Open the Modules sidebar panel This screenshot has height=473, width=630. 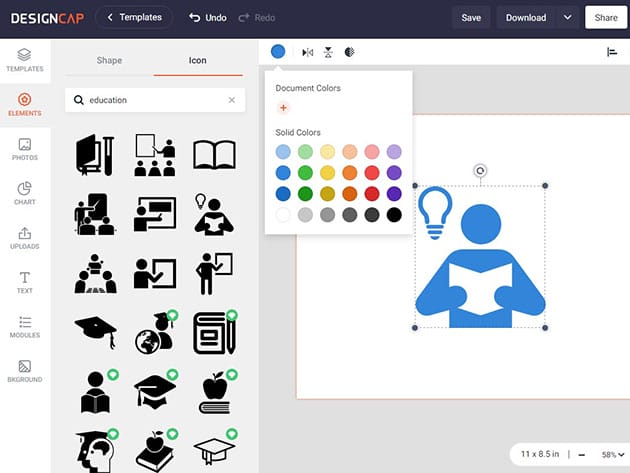coord(24,326)
